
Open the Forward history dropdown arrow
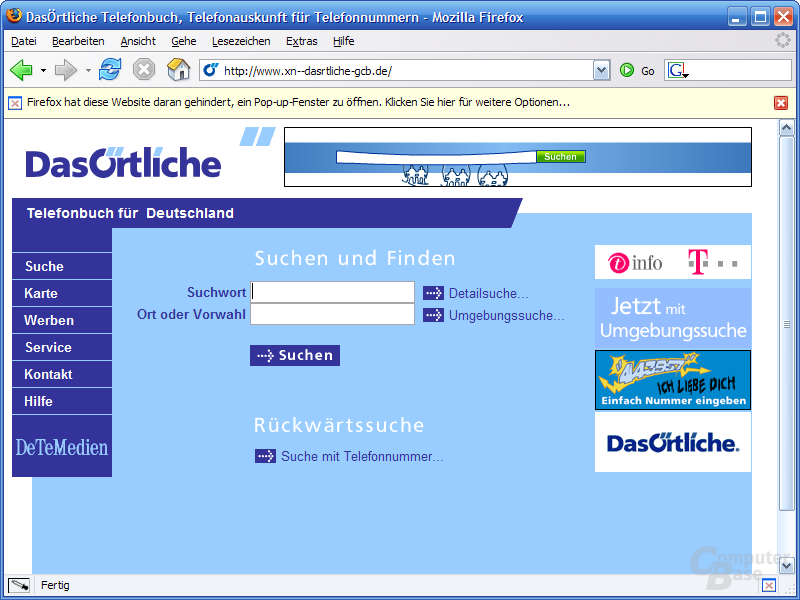tap(88, 70)
